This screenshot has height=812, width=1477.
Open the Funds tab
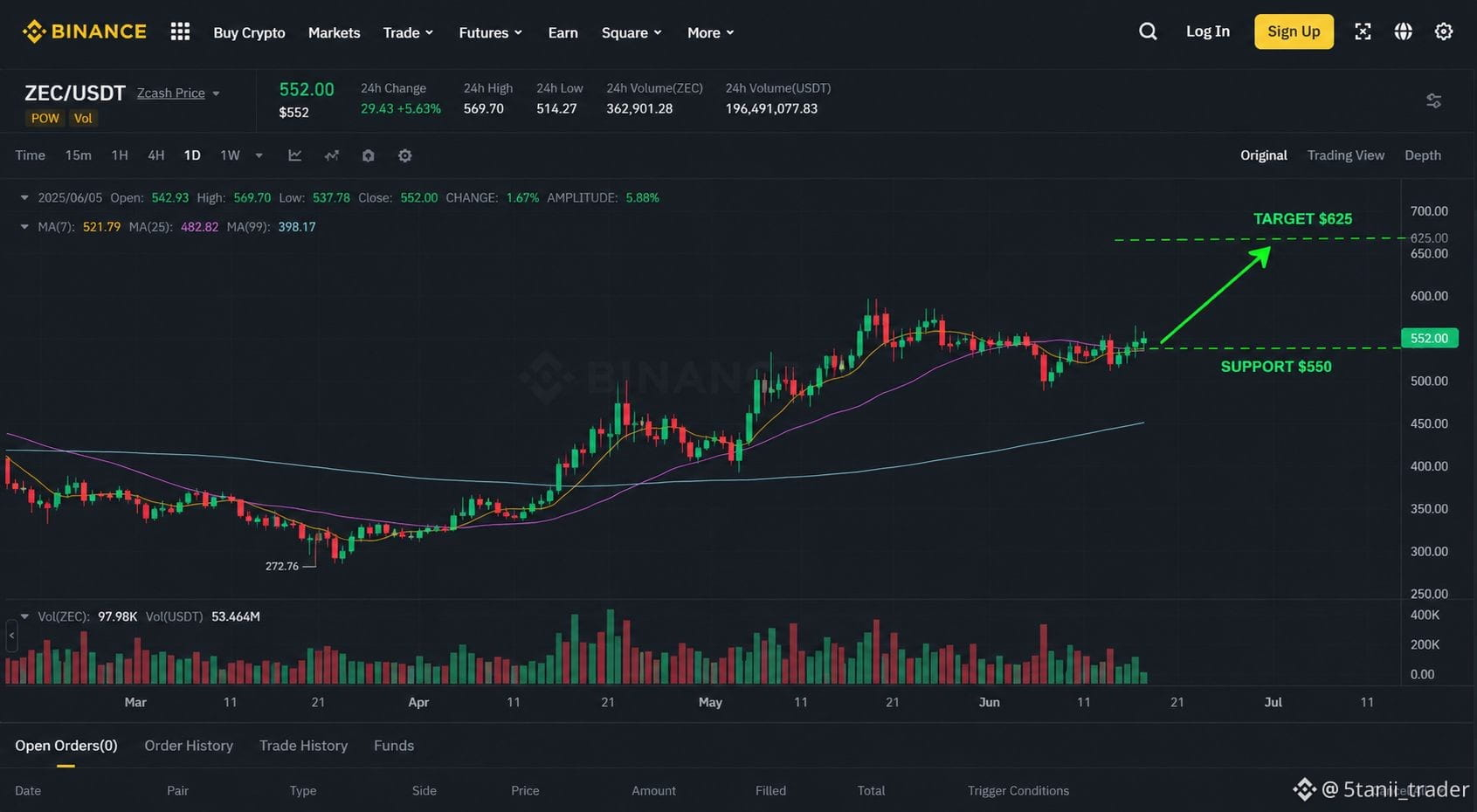394,746
